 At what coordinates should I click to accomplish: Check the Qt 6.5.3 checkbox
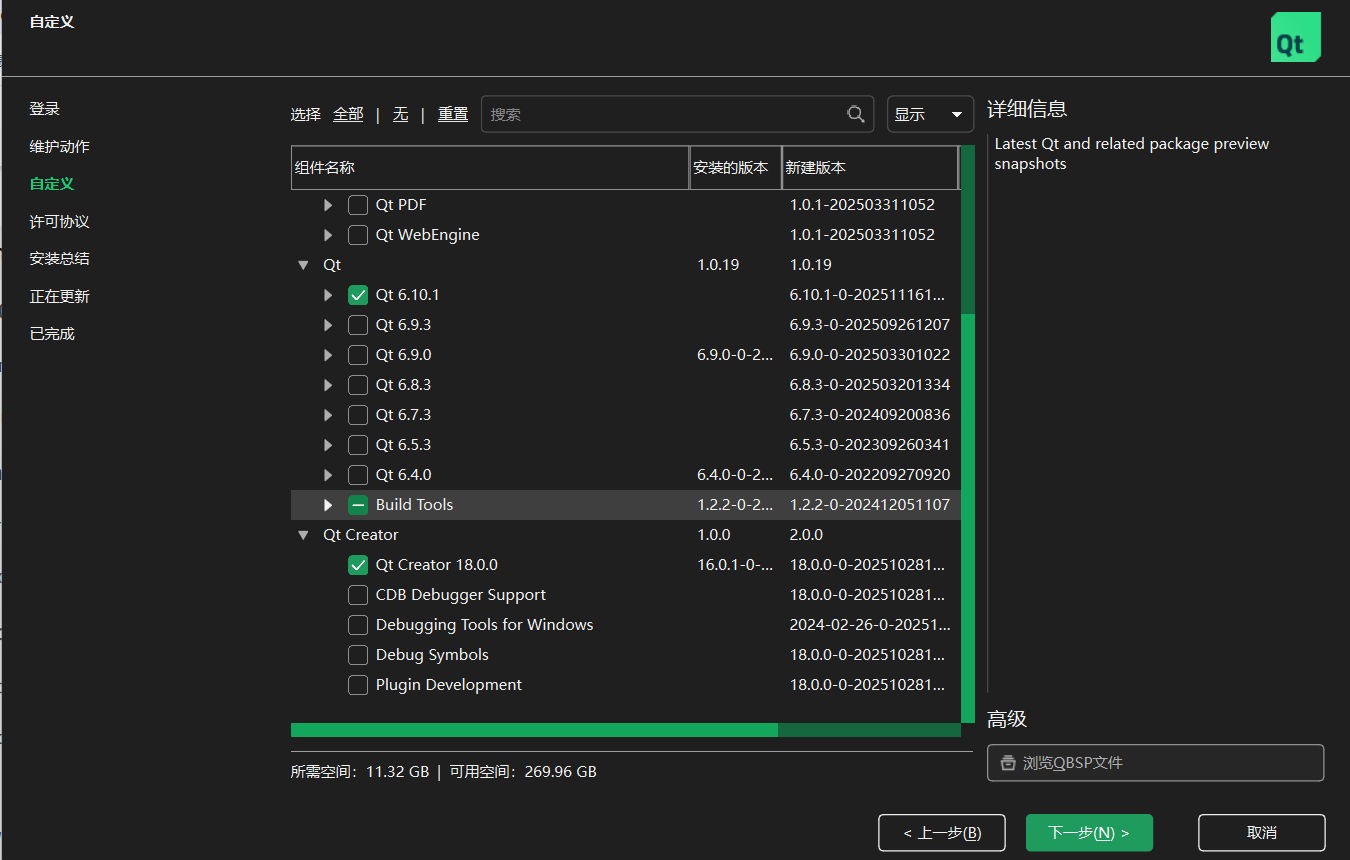(x=358, y=445)
